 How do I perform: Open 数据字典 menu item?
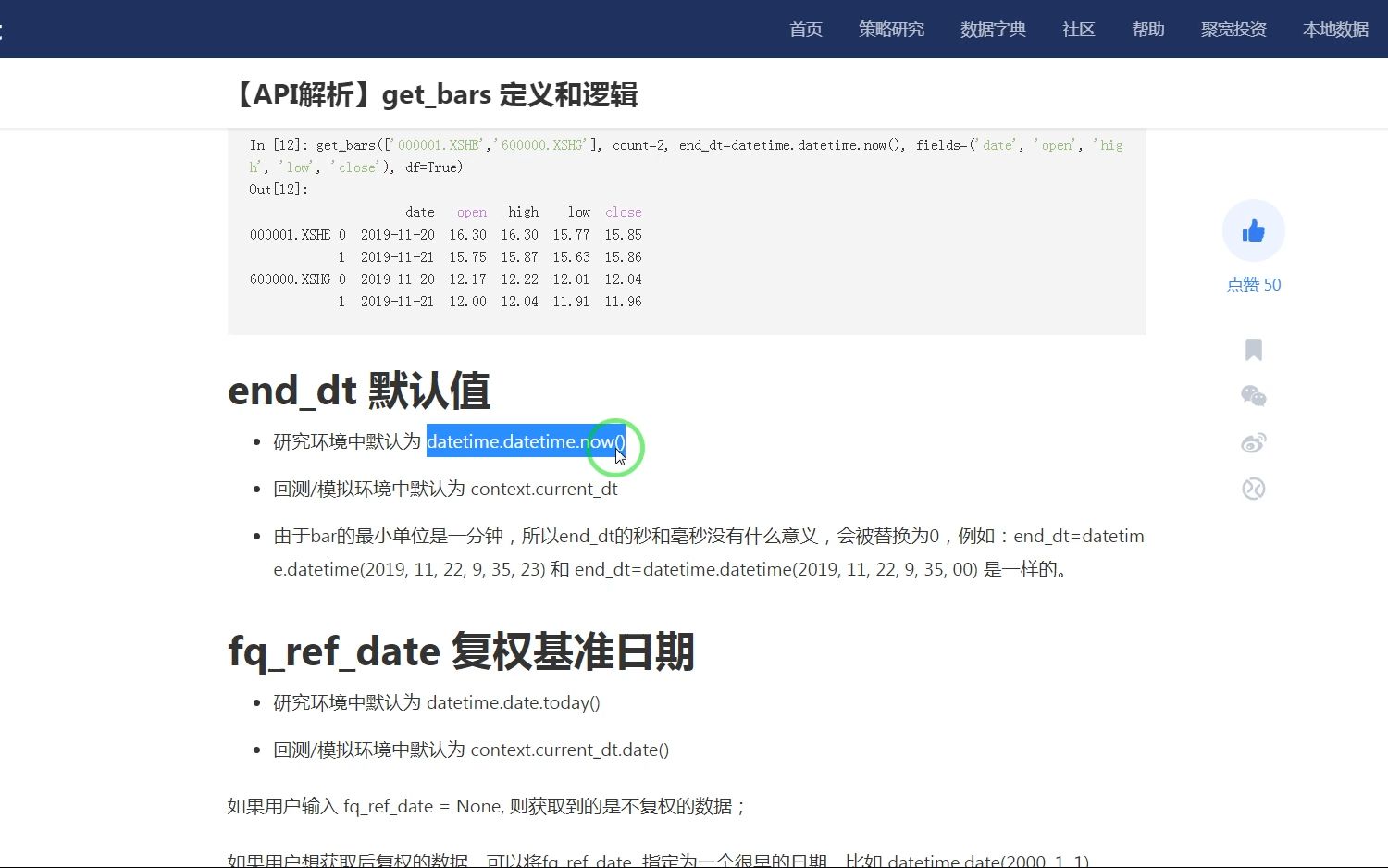[x=993, y=30]
